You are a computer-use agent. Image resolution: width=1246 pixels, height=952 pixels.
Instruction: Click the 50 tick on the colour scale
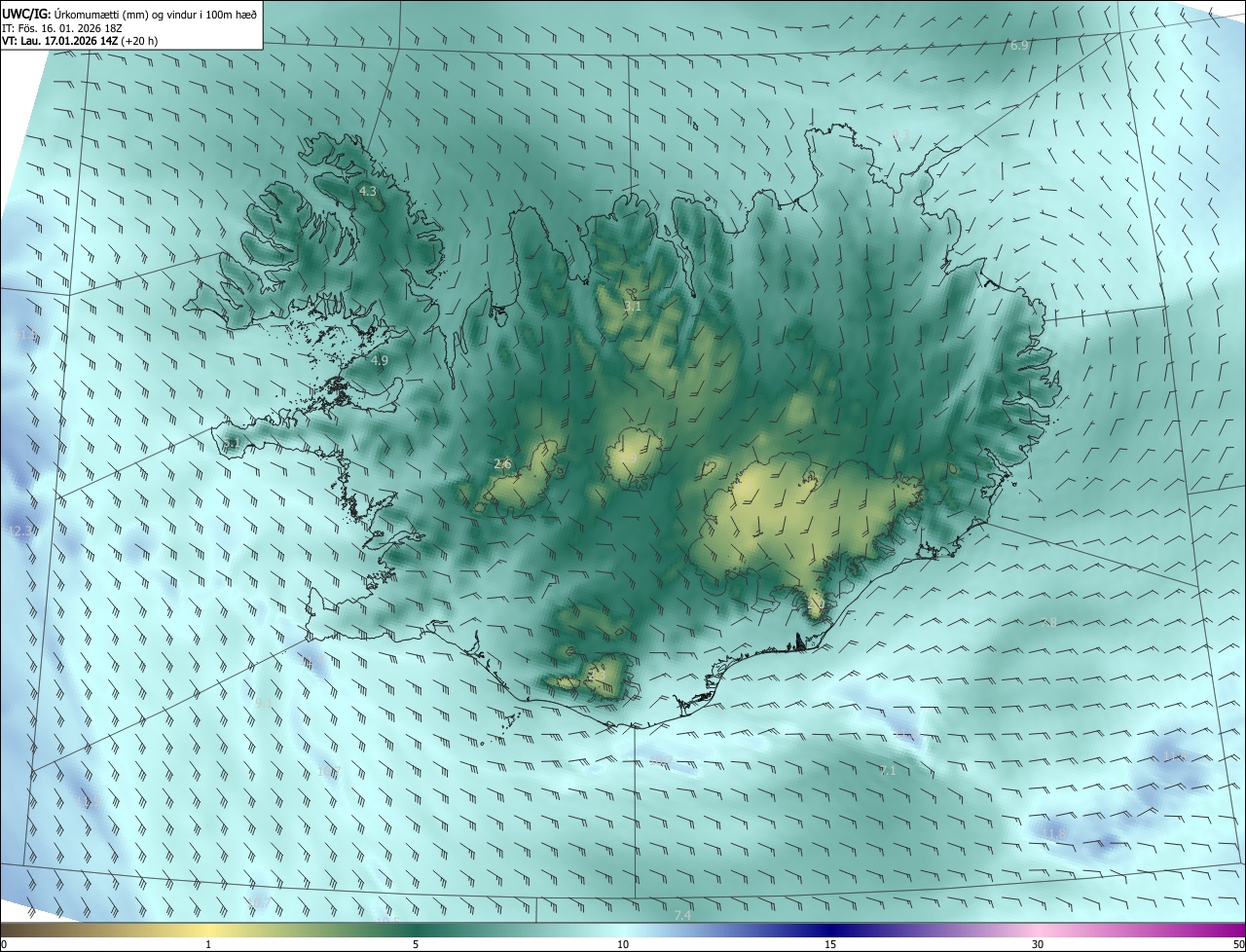coord(1238,944)
